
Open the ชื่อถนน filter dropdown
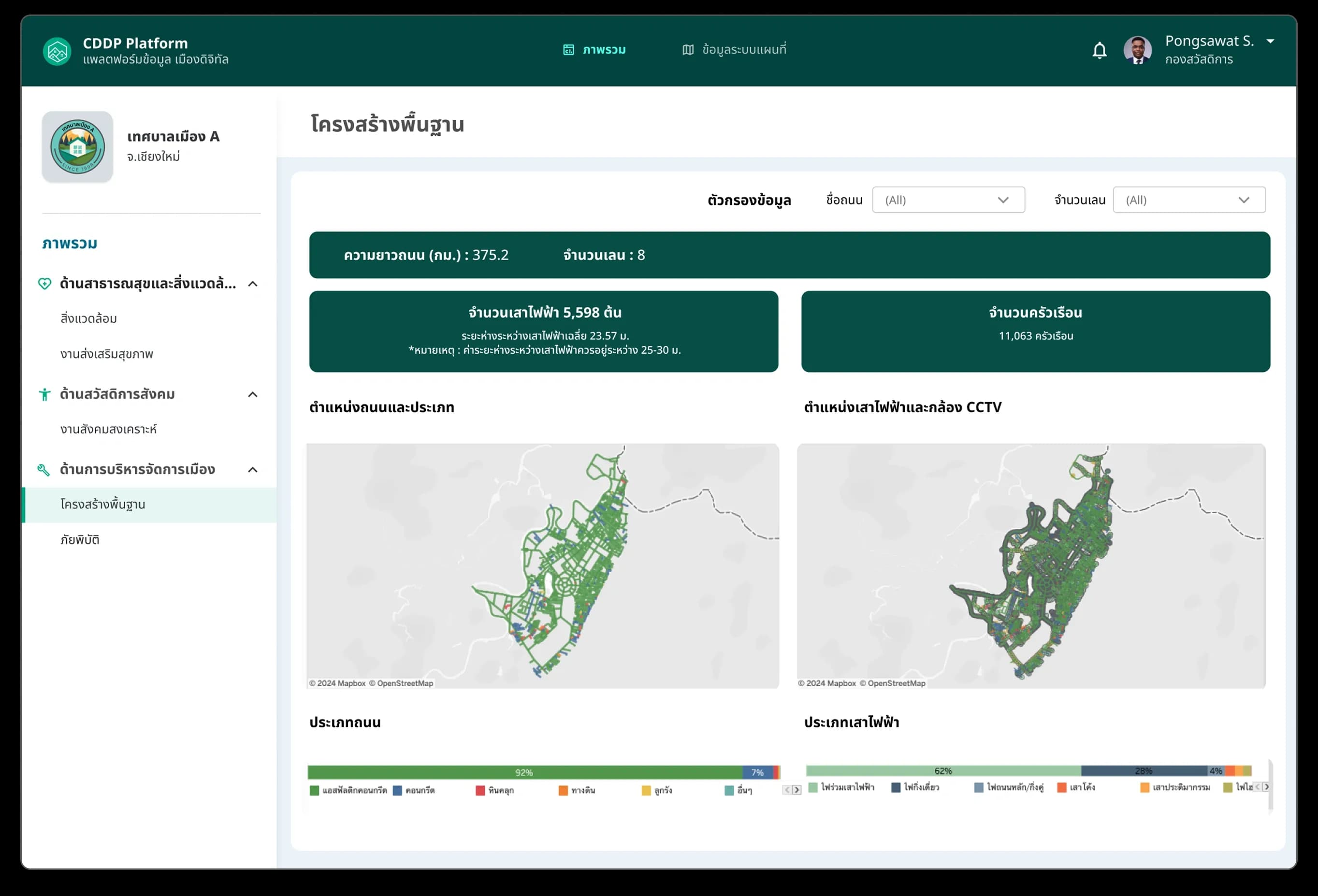948,200
